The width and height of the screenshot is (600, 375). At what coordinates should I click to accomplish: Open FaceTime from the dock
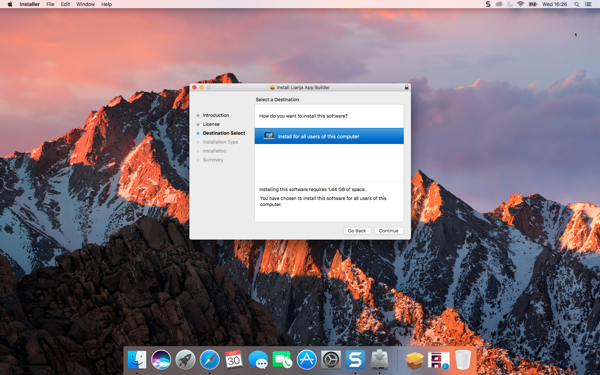point(282,360)
